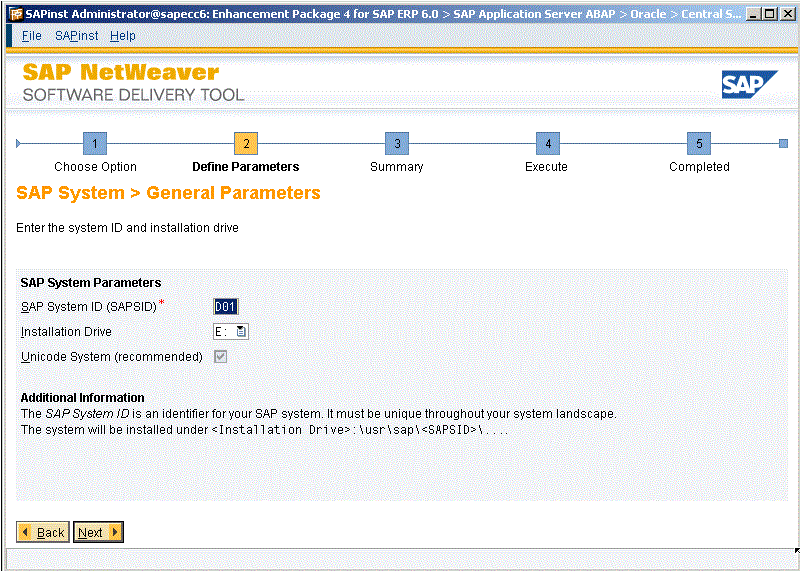This screenshot has height=572, width=801.
Task: Click the start arrow of progress roadmap
Action: tap(18, 143)
